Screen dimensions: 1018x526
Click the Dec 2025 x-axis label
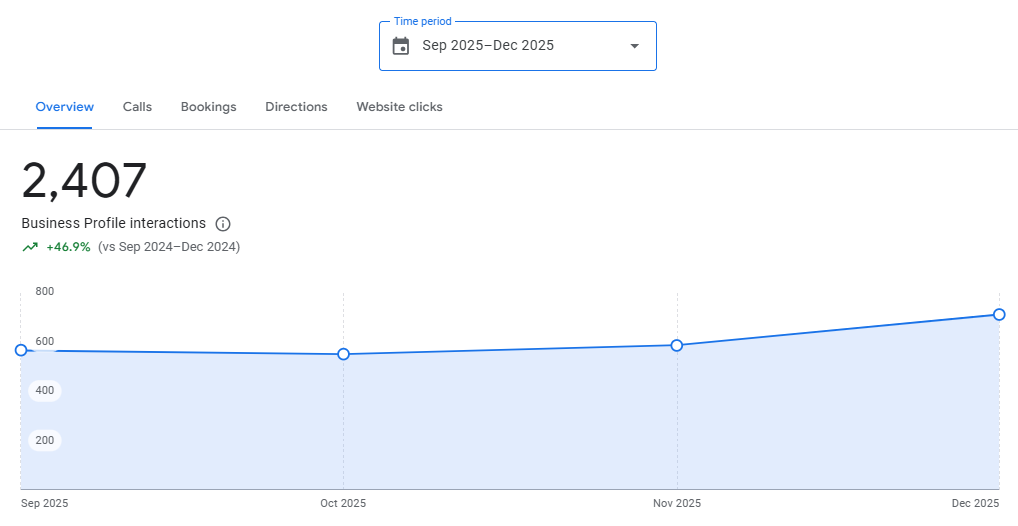(975, 503)
